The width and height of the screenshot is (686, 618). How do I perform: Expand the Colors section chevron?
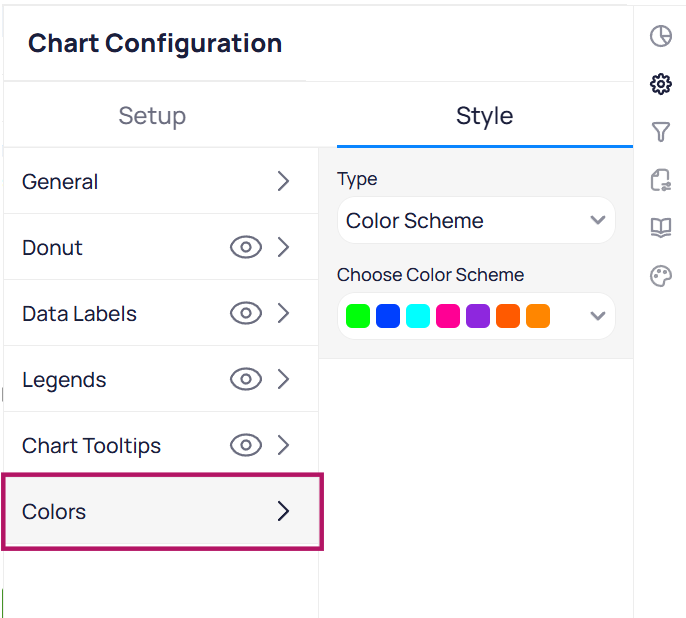[283, 512]
